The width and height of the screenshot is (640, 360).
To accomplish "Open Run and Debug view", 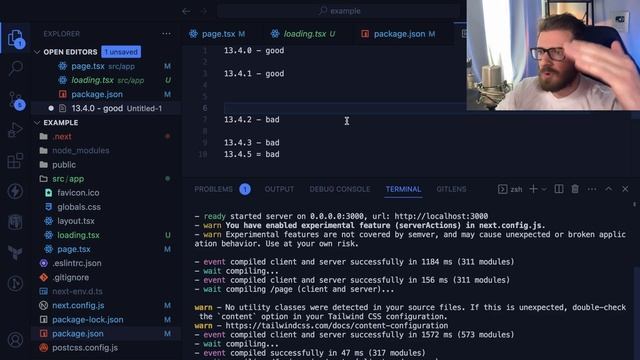I will pyautogui.click(x=16, y=130).
